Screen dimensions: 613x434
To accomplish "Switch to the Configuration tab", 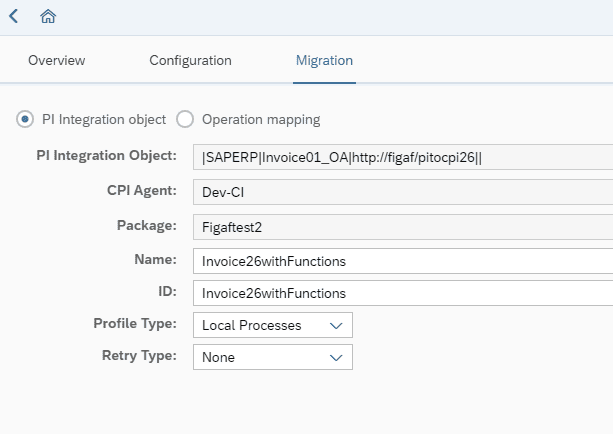I will 190,61.
